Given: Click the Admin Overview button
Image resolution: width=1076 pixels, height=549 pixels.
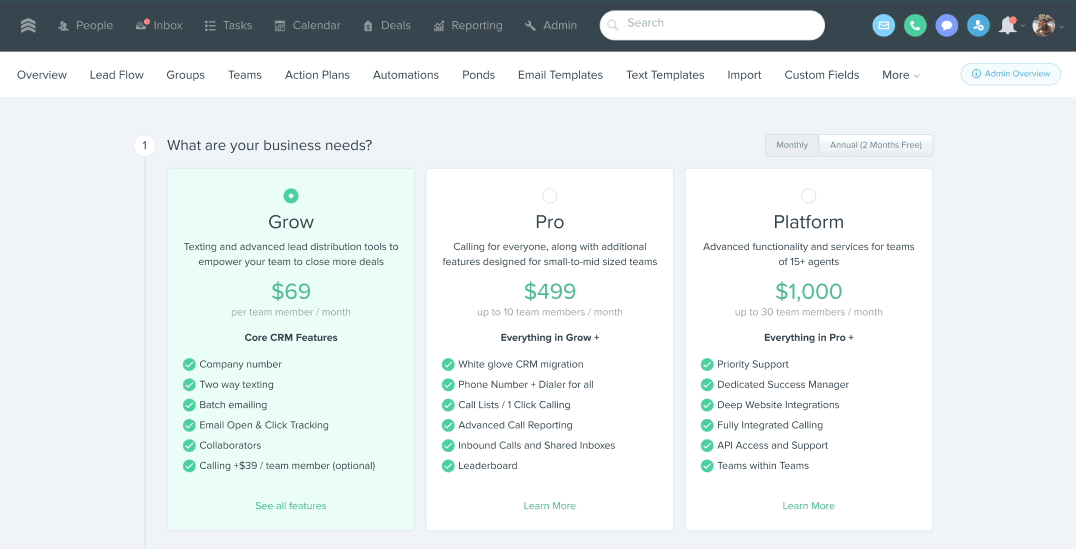Looking at the screenshot, I should [x=1010, y=74].
